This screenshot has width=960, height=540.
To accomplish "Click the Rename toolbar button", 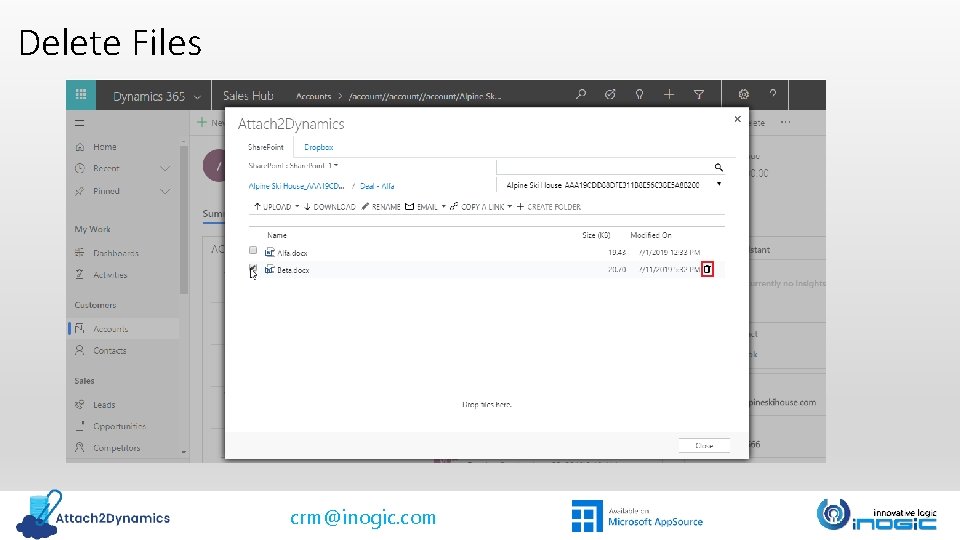I will 381,207.
